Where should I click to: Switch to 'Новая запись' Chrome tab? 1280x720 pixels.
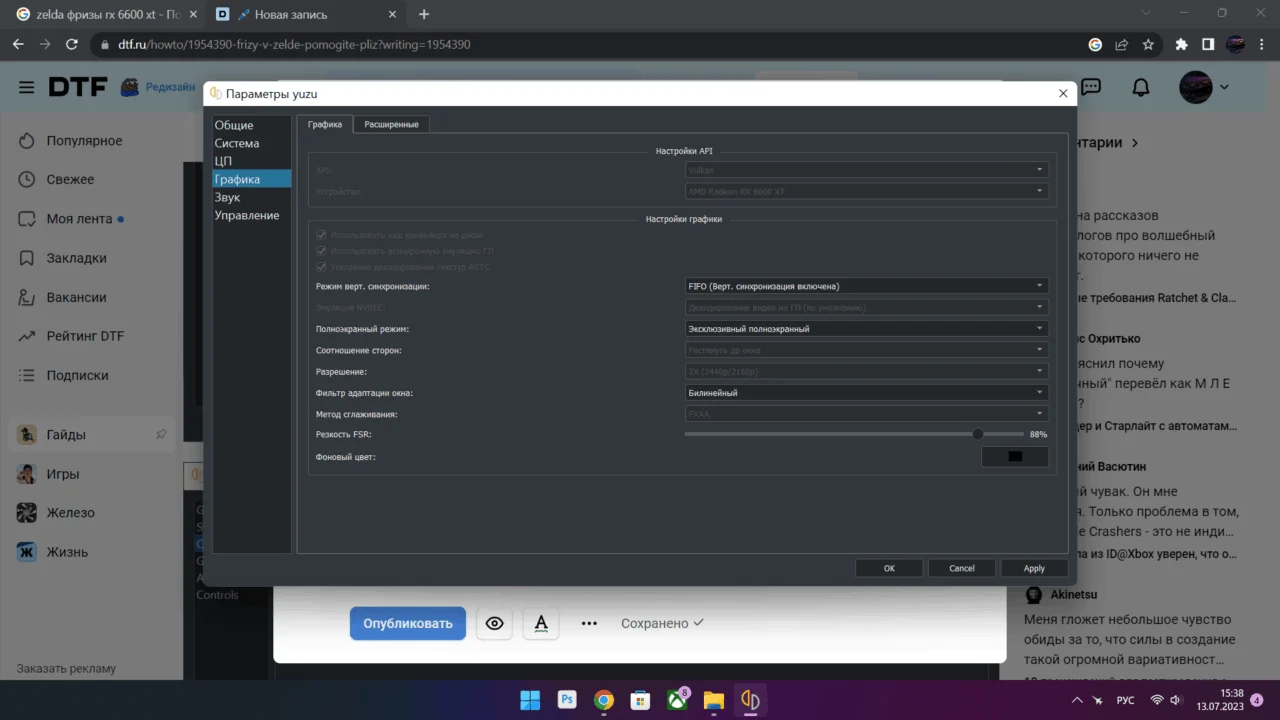click(304, 14)
